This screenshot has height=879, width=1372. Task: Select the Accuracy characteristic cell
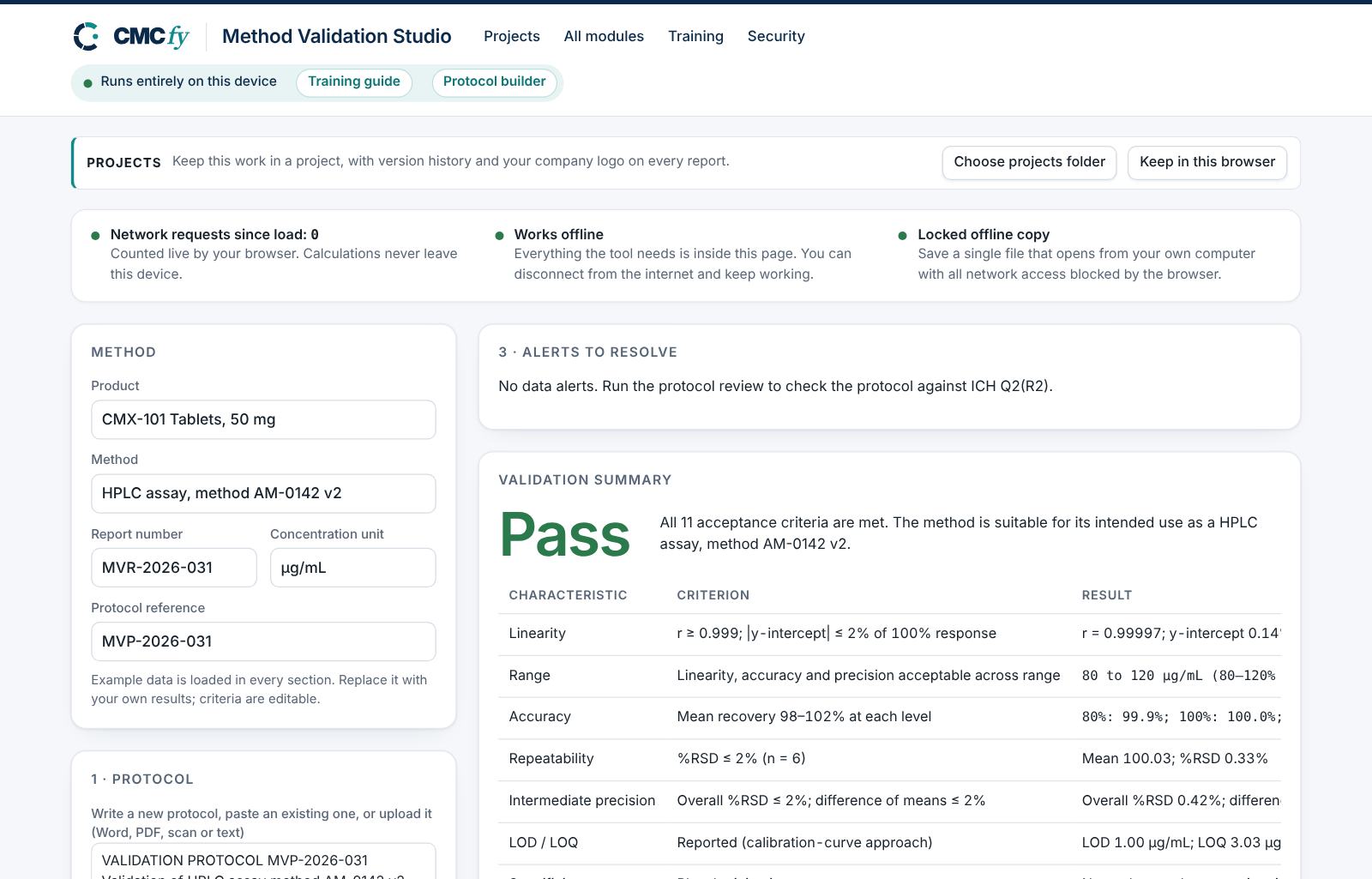pyautogui.click(x=539, y=717)
